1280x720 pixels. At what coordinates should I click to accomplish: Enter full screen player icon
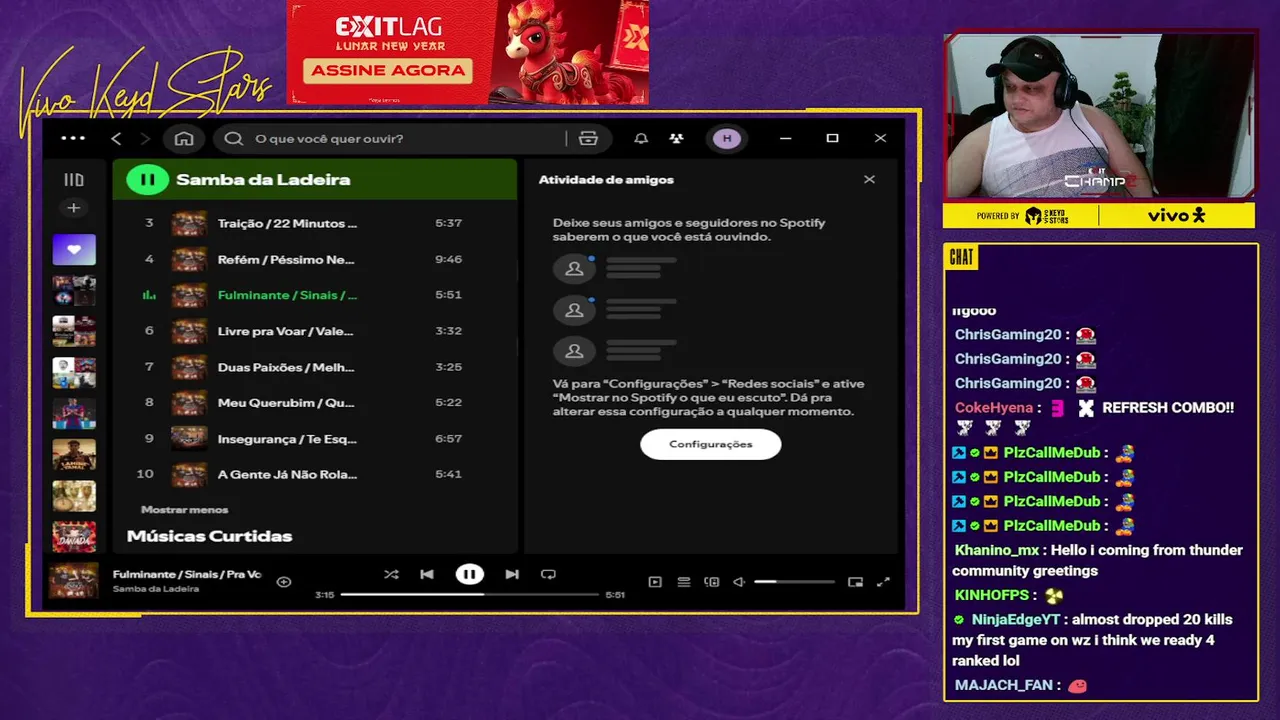coord(883,582)
